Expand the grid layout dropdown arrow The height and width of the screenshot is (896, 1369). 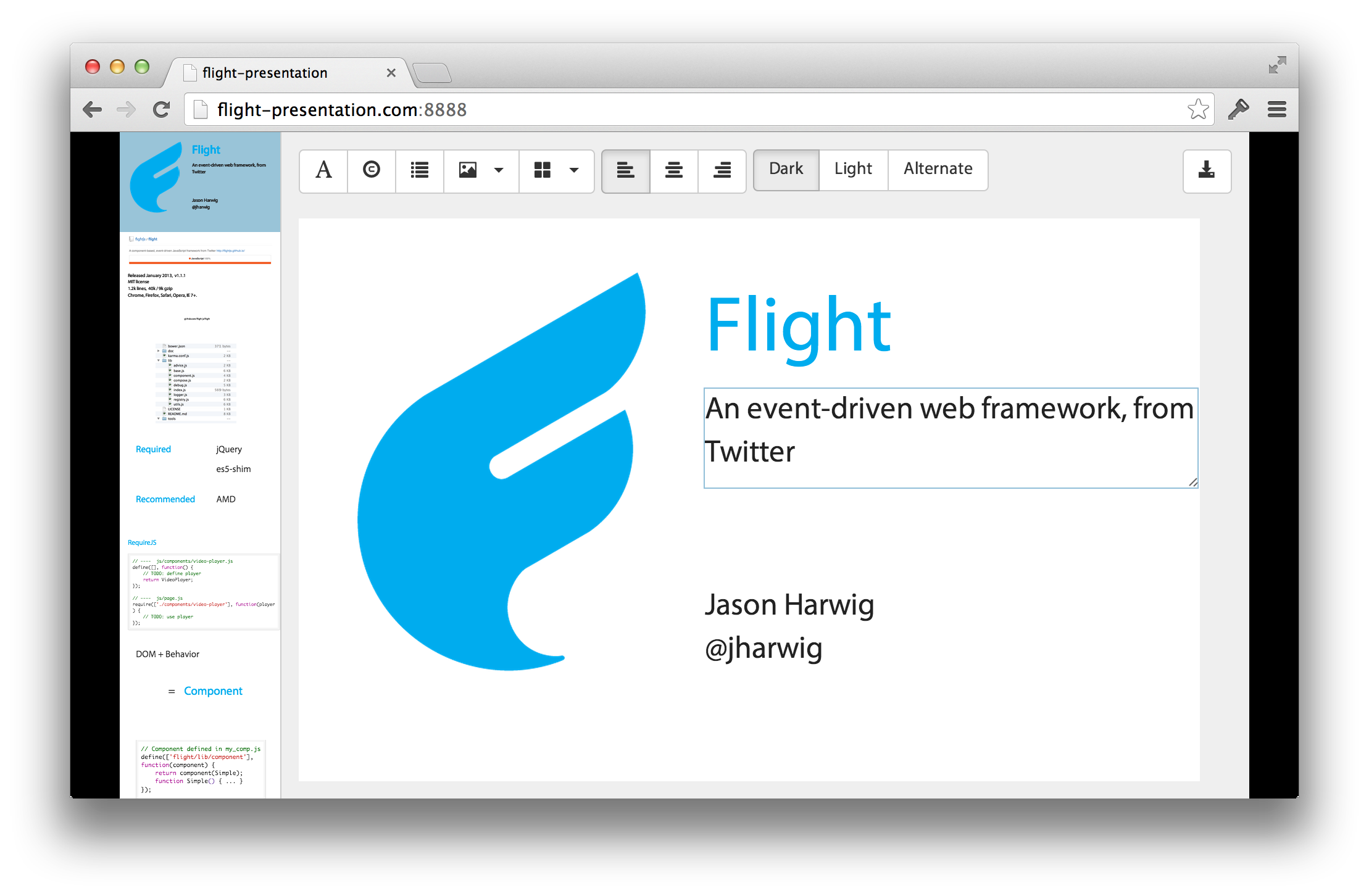click(574, 170)
